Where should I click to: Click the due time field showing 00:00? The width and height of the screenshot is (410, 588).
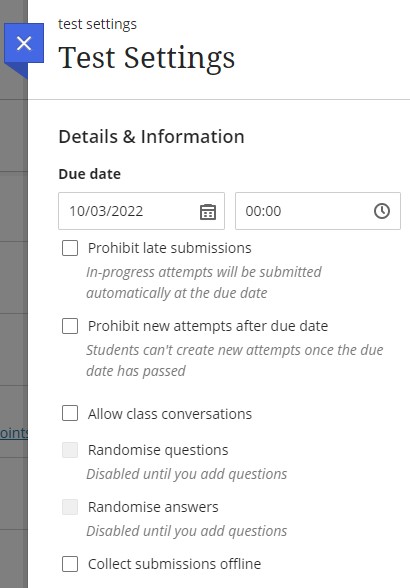pyautogui.click(x=318, y=211)
